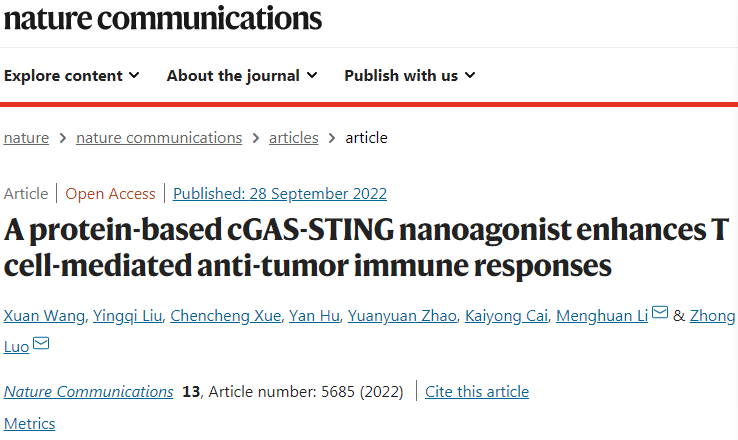Go to nature breadcrumb link

(26, 138)
